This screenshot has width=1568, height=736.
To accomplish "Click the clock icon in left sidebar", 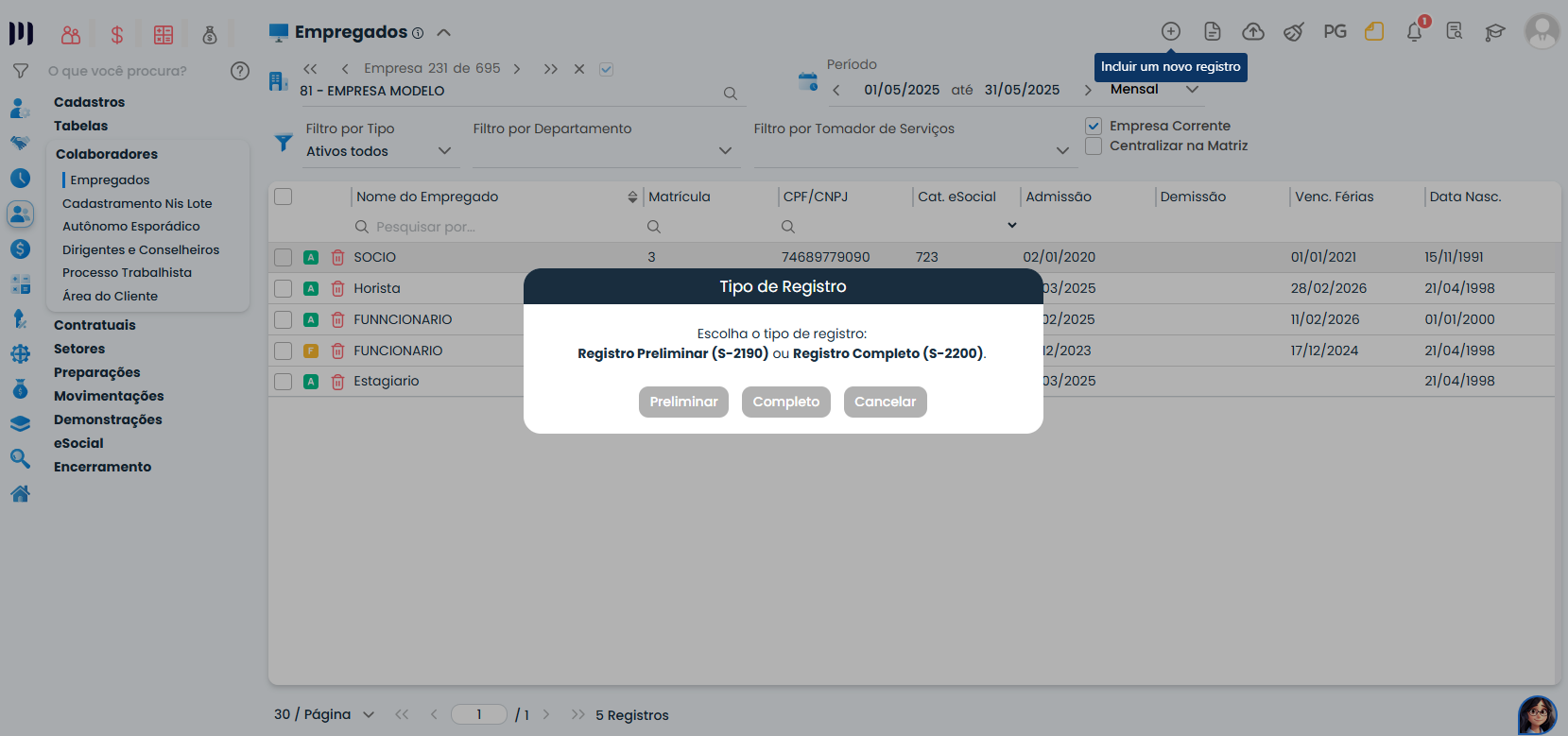I will click(20, 178).
